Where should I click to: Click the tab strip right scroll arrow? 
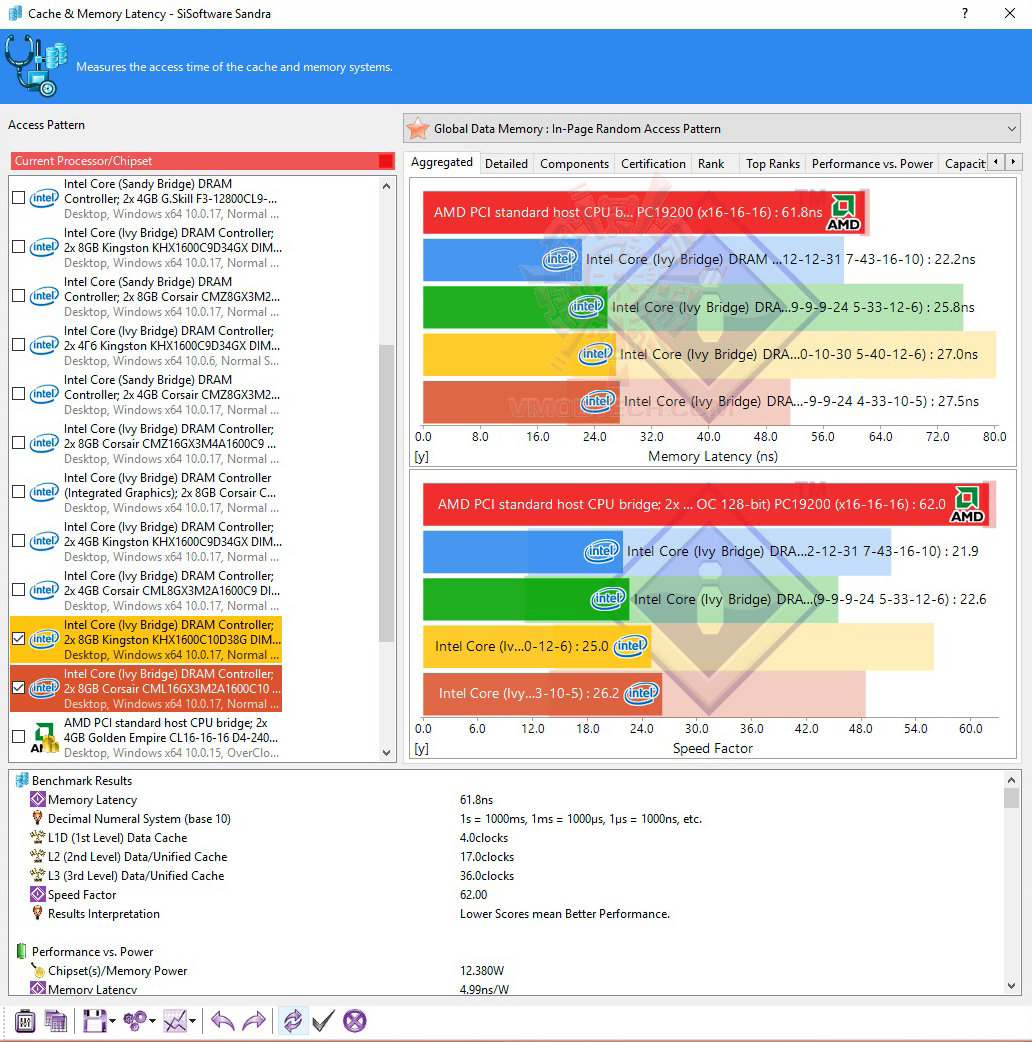click(x=1013, y=161)
